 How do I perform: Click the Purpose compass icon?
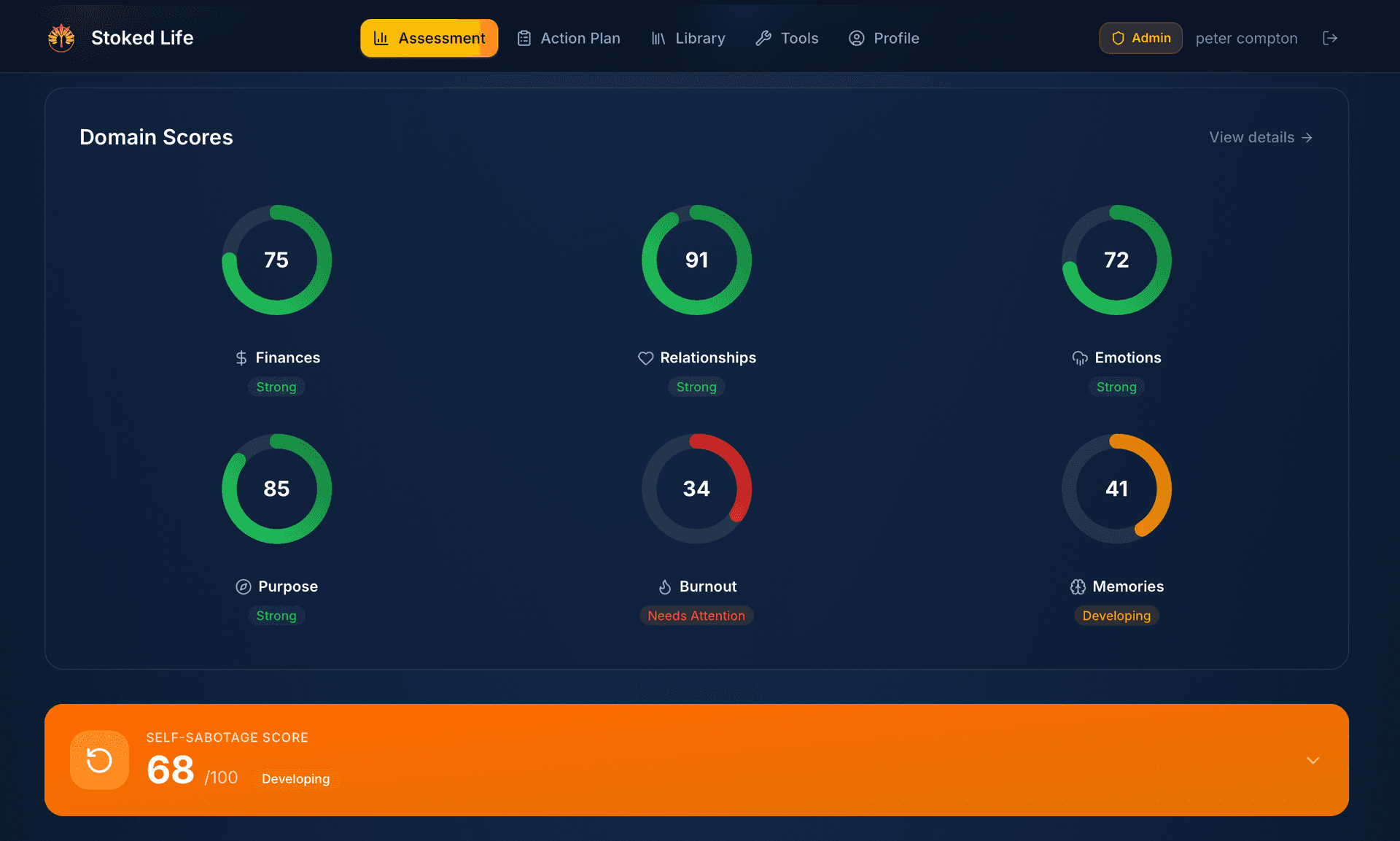coord(242,586)
